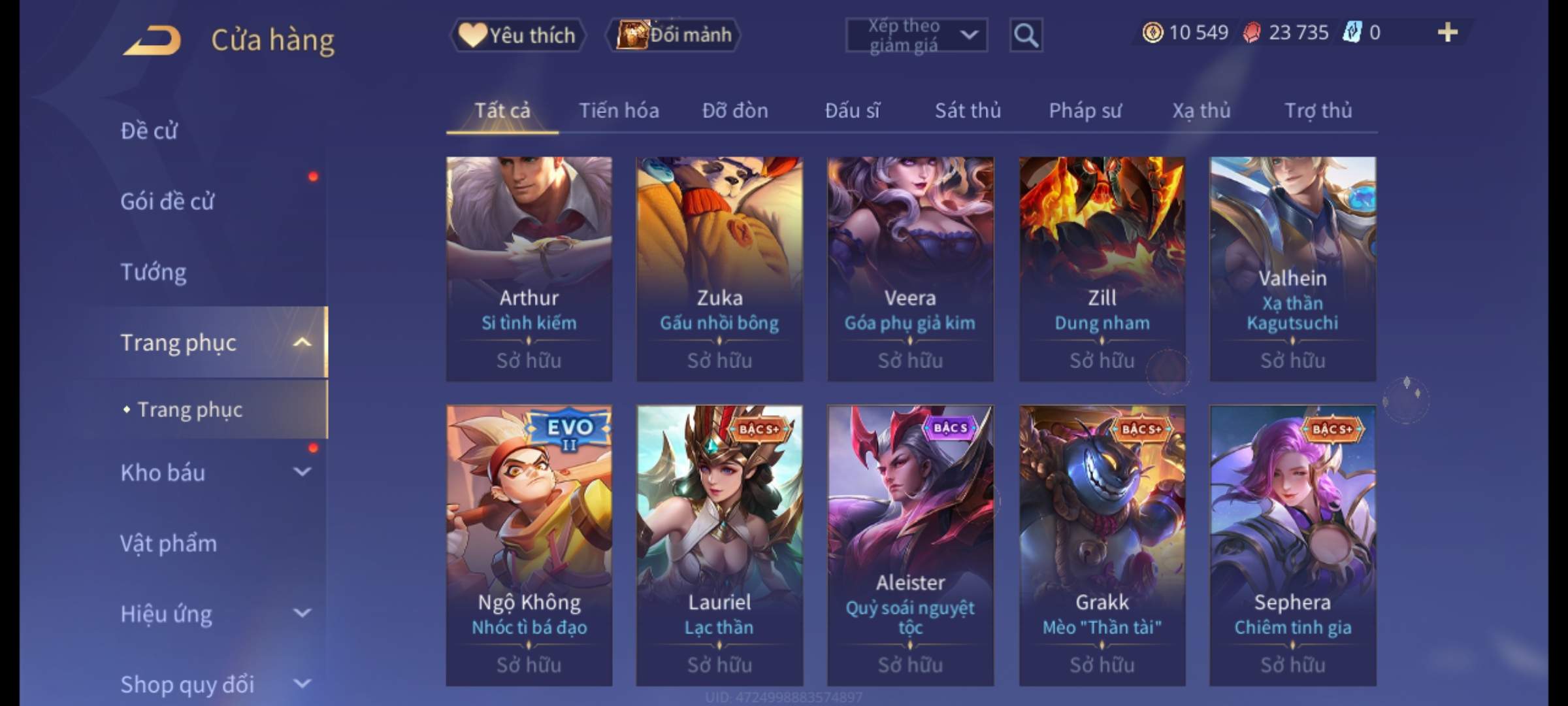The width and height of the screenshot is (1568, 706).
Task: Tap the red ruby currency icon
Action: 1251,33
